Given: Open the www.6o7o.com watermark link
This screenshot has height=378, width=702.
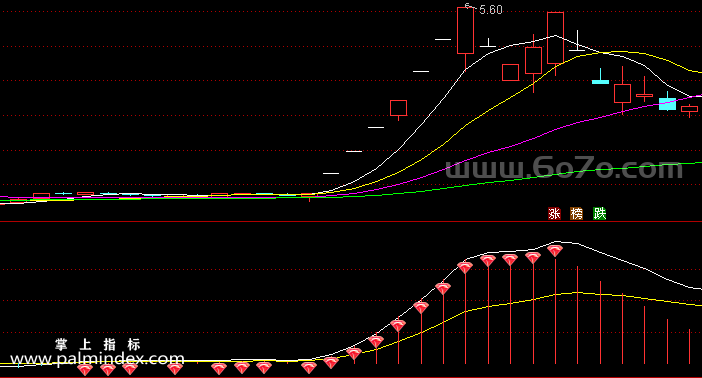Looking at the screenshot, I should (x=565, y=168).
